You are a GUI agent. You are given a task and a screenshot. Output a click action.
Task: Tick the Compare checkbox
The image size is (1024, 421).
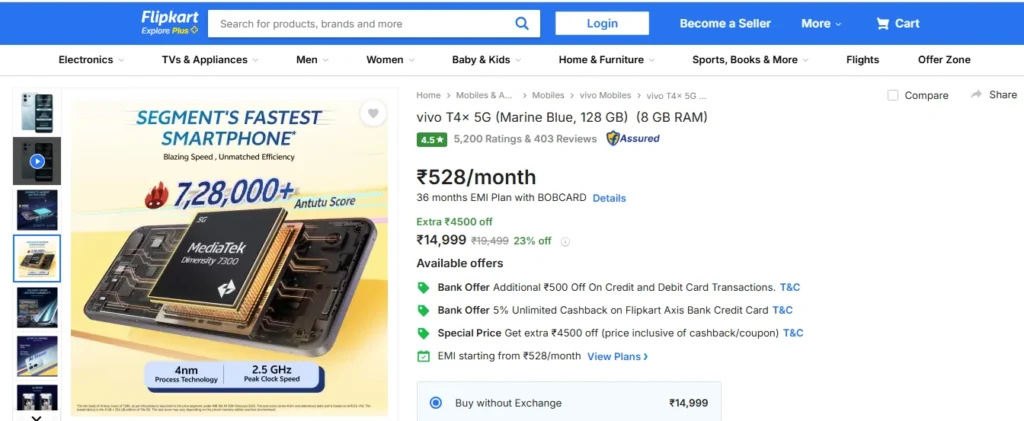[x=893, y=95]
